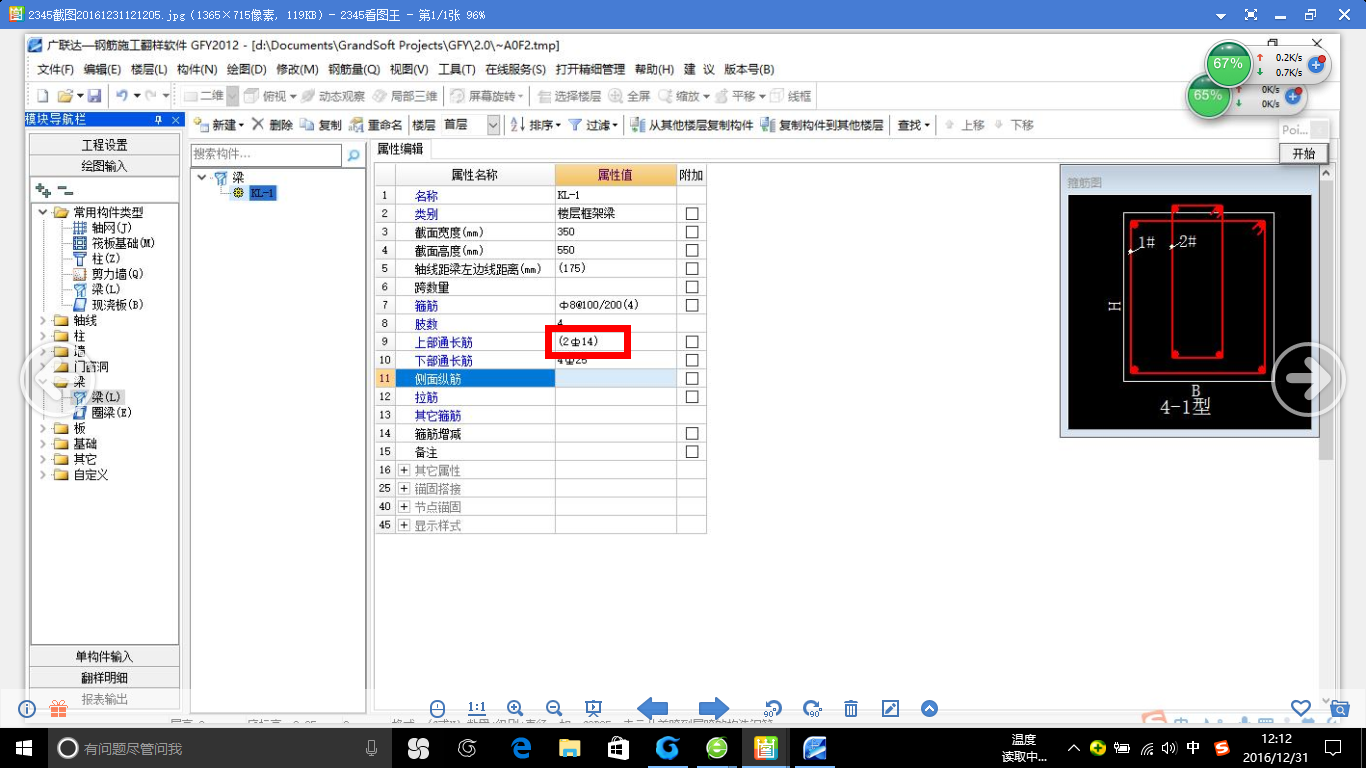Screen dimensions: 1366x768
Task: Click the viewer previous-image blue arrow
Action: click(653, 708)
